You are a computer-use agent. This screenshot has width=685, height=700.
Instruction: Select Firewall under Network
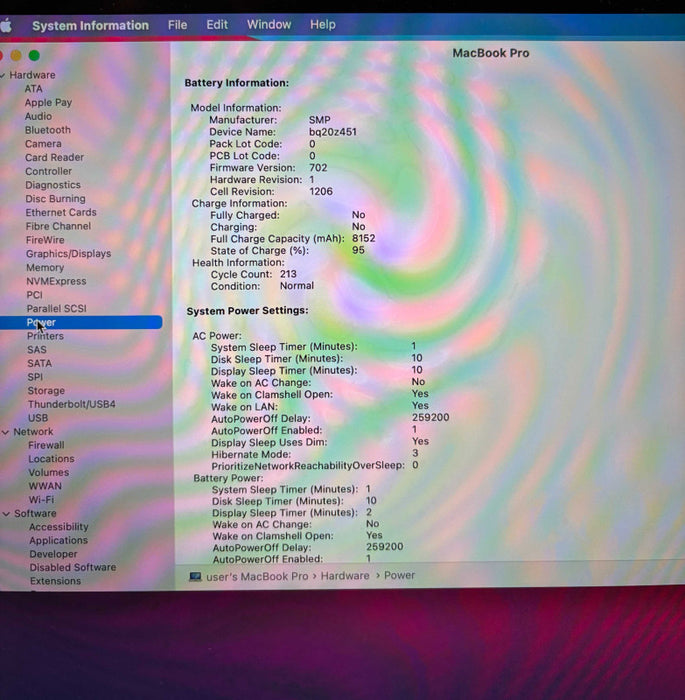pyautogui.click(x=46, y=445)
